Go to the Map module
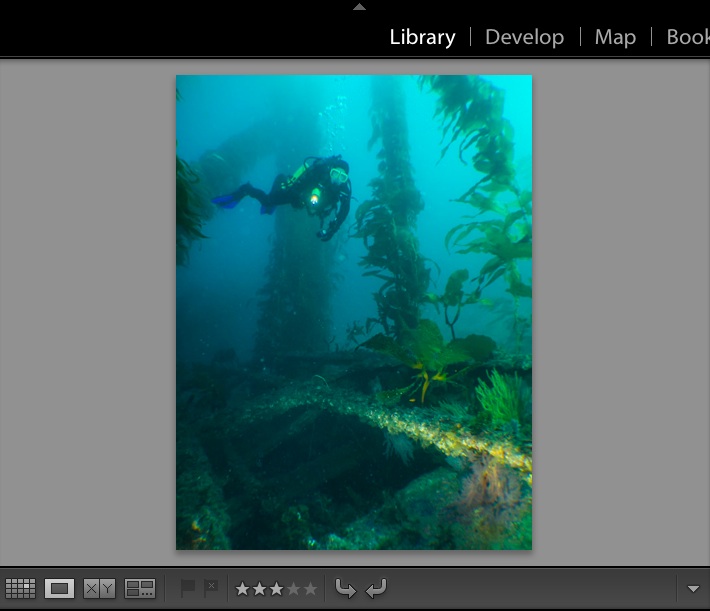The width and height of the screenshot is (710, 611). pyautogui.click(x=615, y=37)
